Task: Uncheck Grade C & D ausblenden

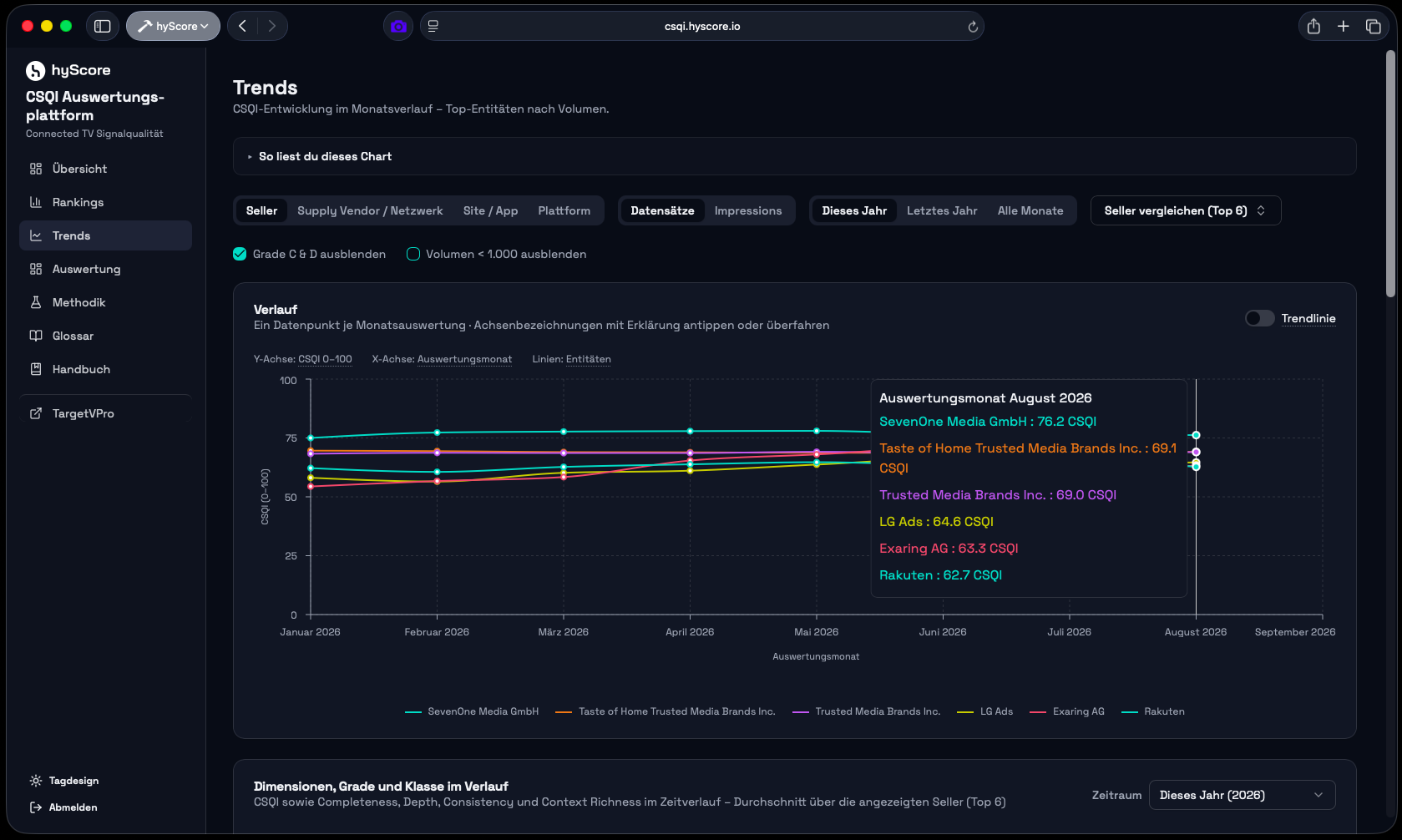Action: 240,254
